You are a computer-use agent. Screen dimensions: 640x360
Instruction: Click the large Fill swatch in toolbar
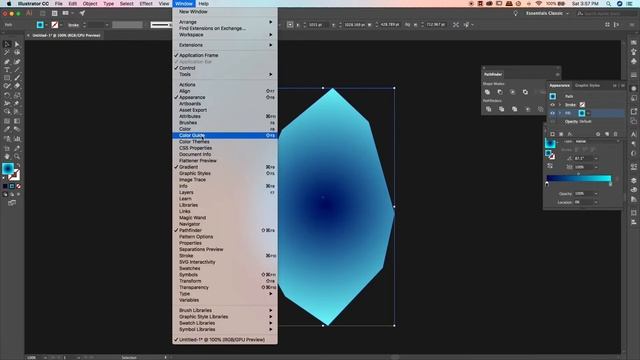(x=8, y=168)
